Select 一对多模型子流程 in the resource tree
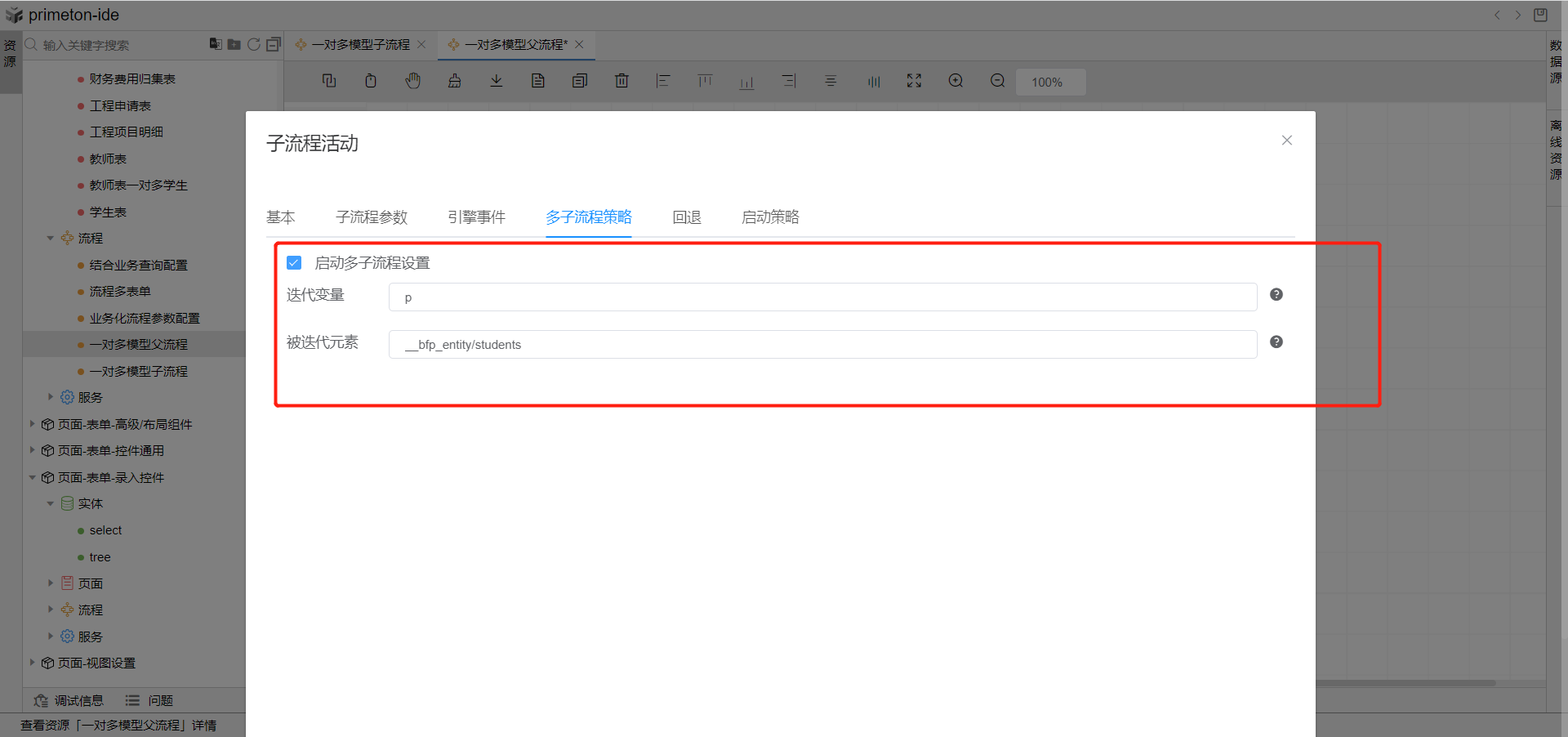The height and width of the screenshot is (737, 1568). [139, 372]
